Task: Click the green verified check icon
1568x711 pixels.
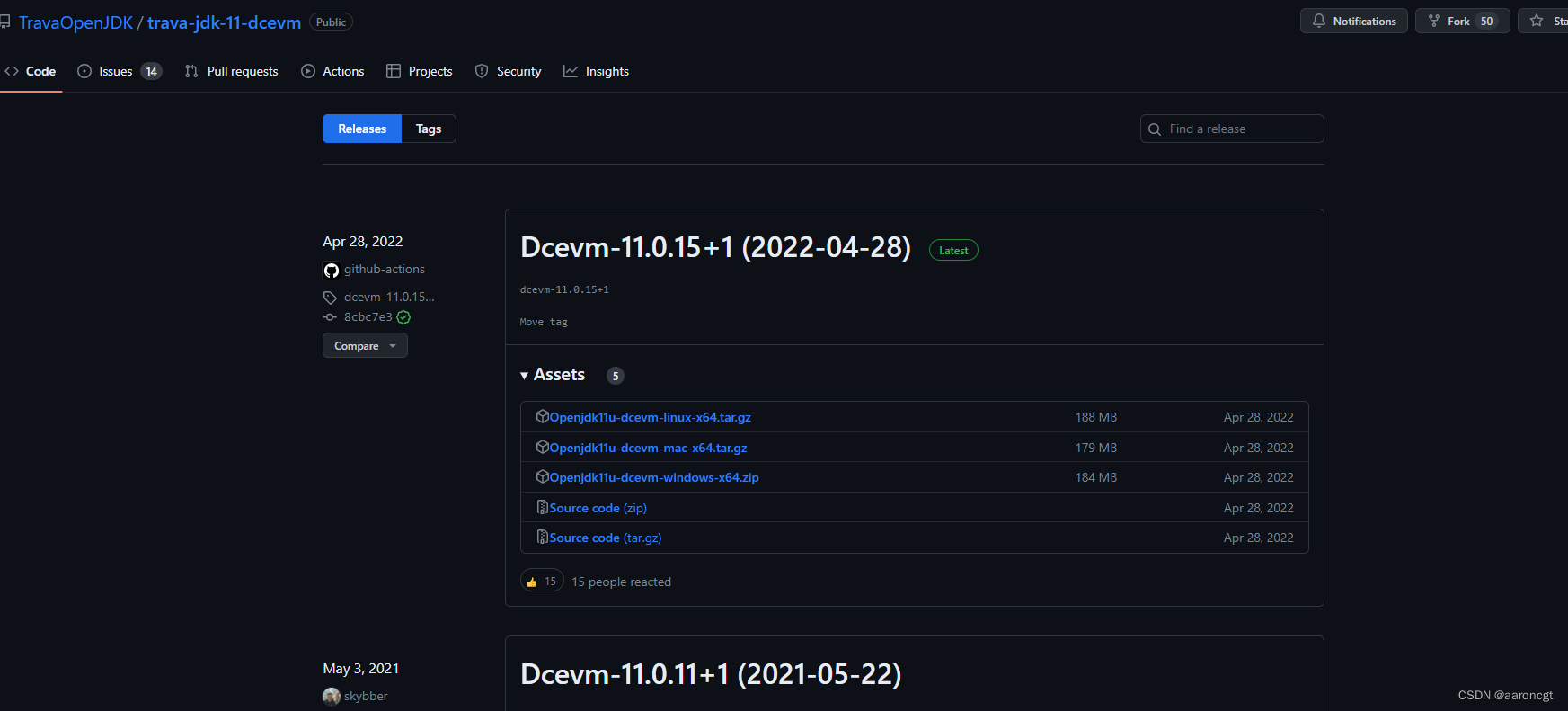Action: 403,317
